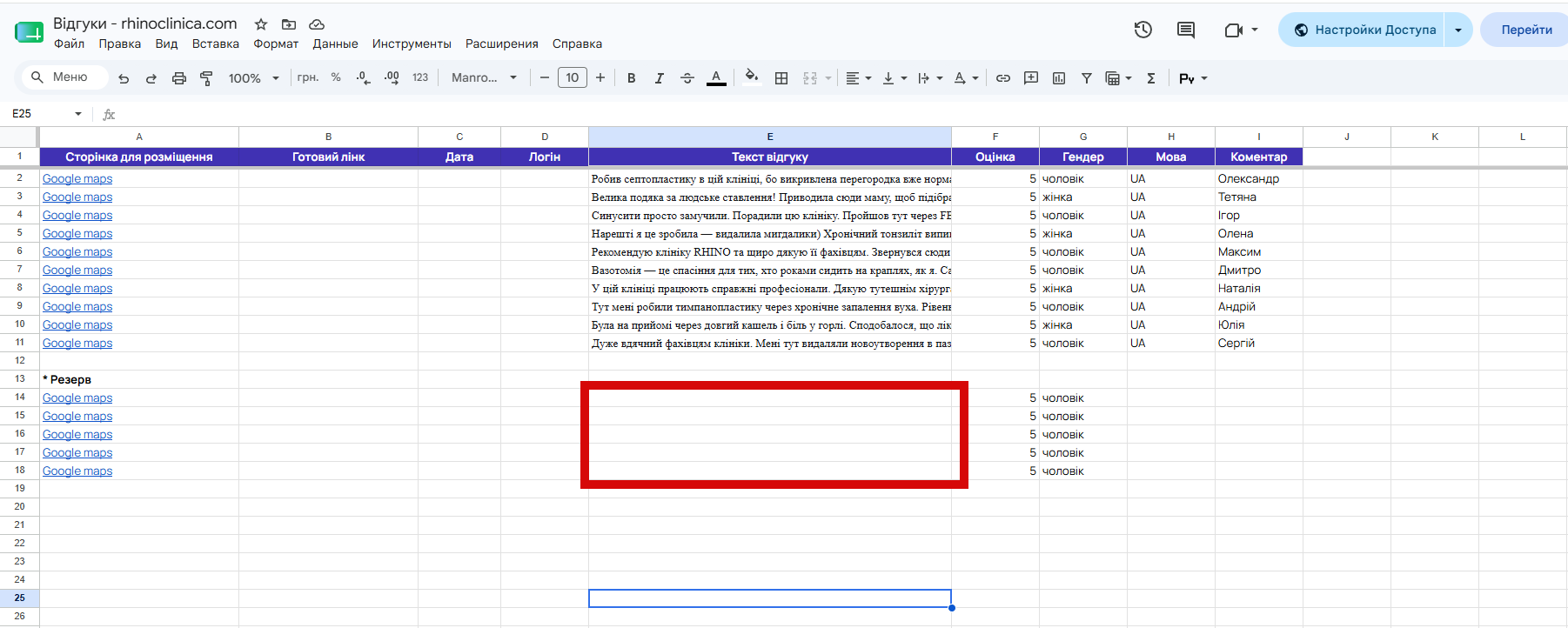Open the Расширения menu
This screenshot has height=628, width=1568.
point(502,43)
